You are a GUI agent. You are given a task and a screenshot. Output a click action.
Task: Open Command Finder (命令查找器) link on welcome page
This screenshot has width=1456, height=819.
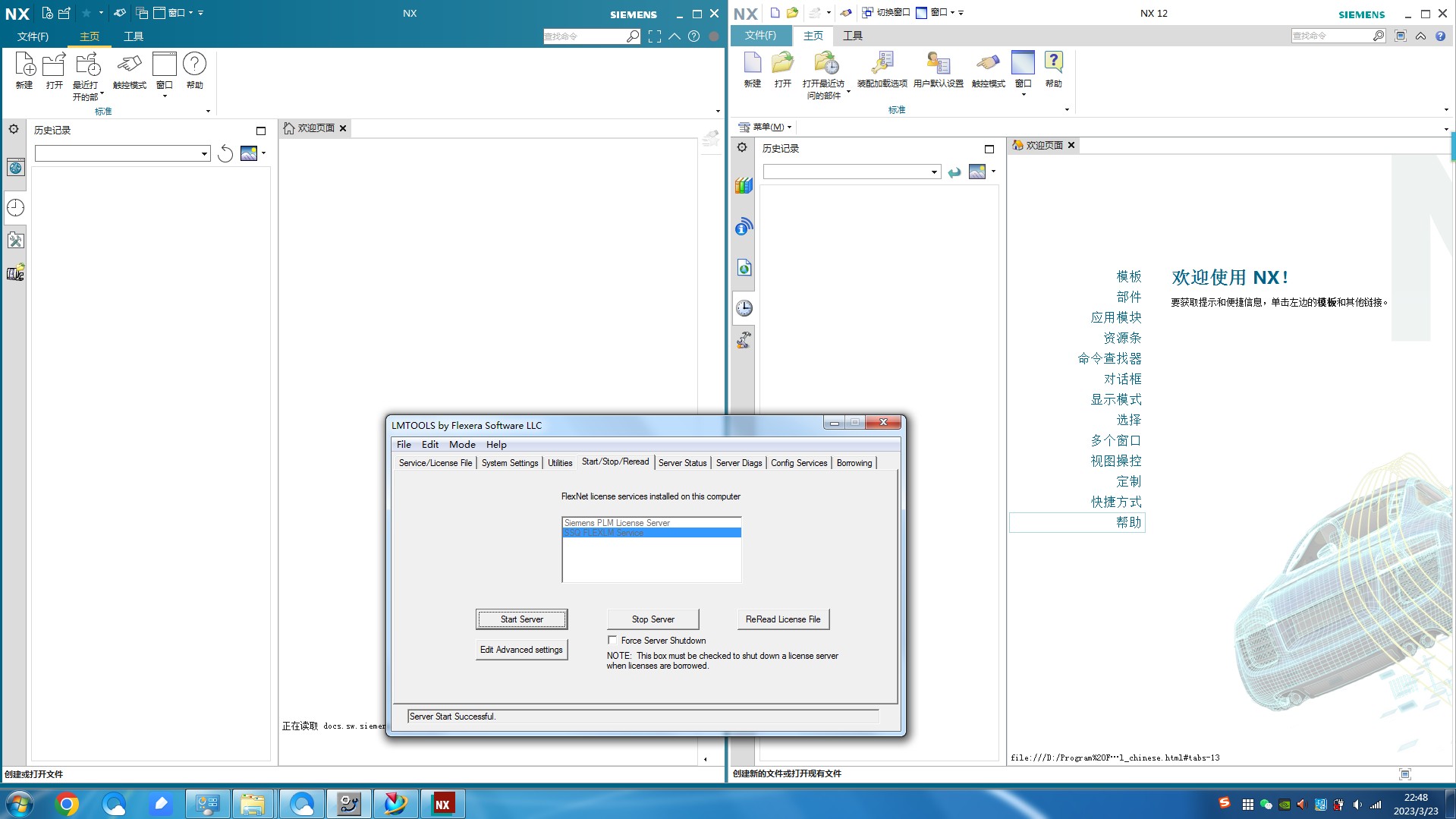coord(1109,358)
